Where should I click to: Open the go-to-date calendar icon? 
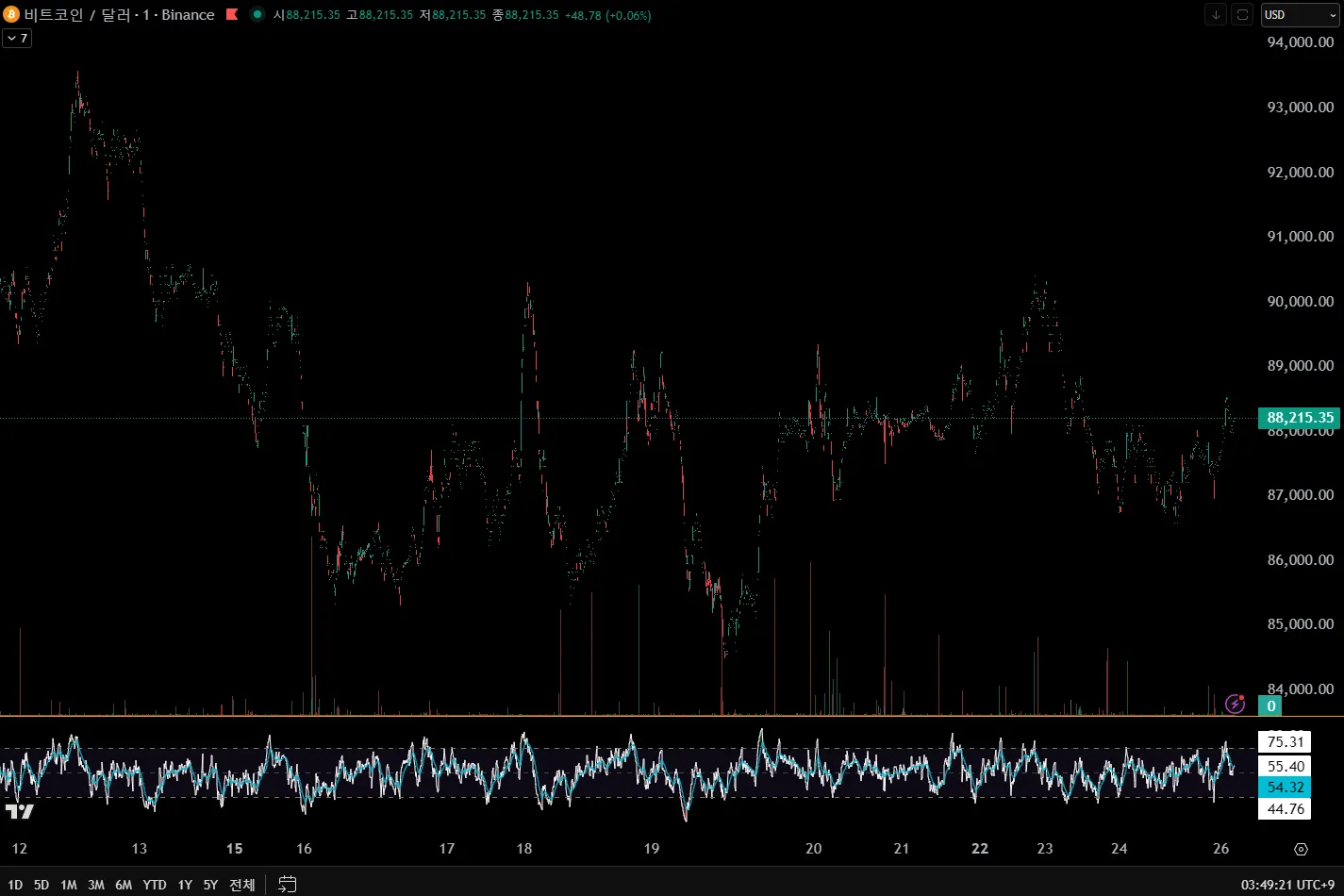tap(288, 884)
